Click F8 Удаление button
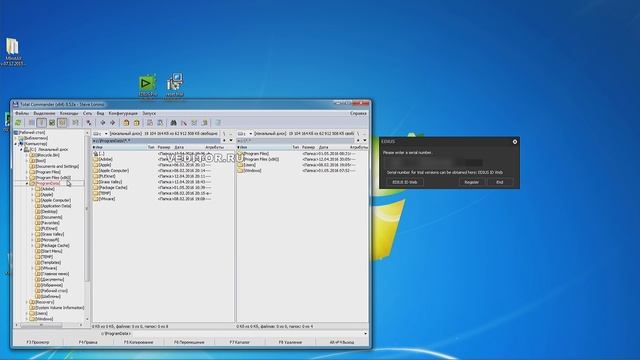The height and width of the screenshot is (360, 640). 290,342
